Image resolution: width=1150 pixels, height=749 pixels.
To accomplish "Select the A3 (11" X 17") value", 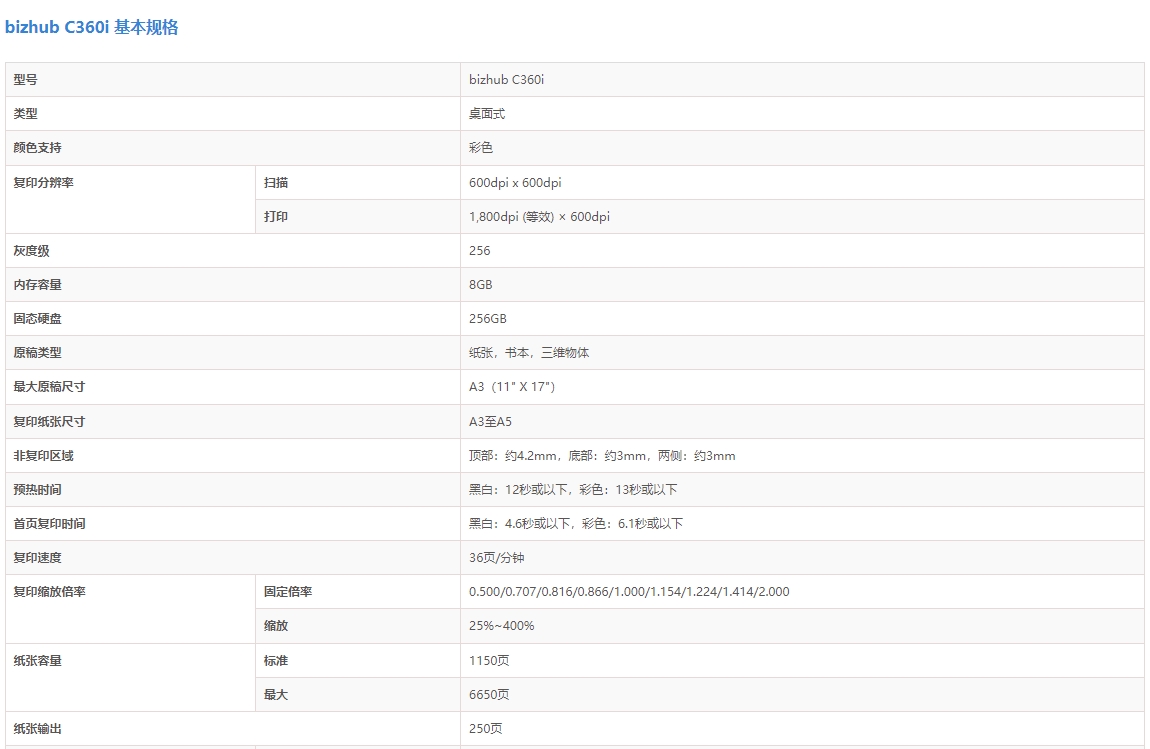I will tap(511, 387).
